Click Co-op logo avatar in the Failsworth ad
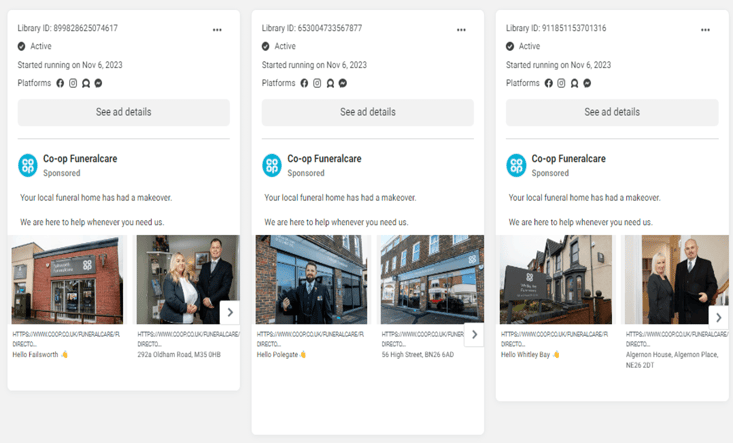This screenshot has height=443, width=733. (28, 165)
